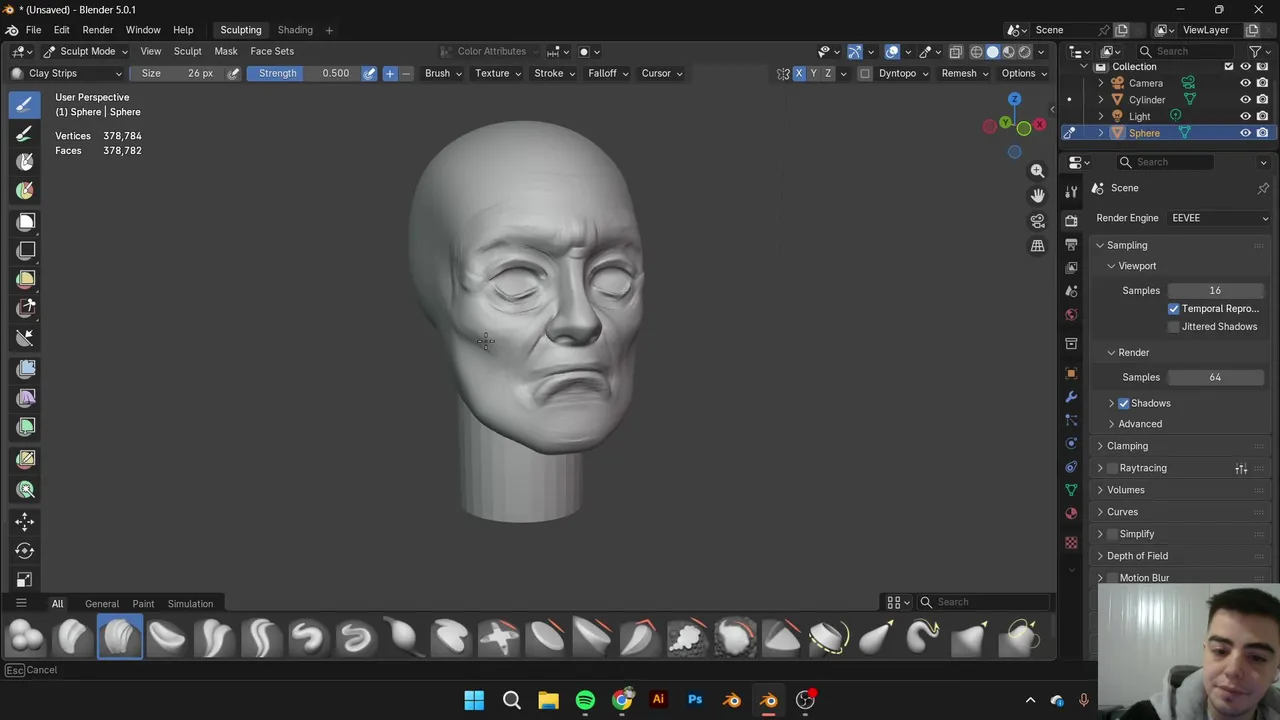Open the Face Sets menu
The height and width of the screenshot is (720, 1280).
point(272,51)
